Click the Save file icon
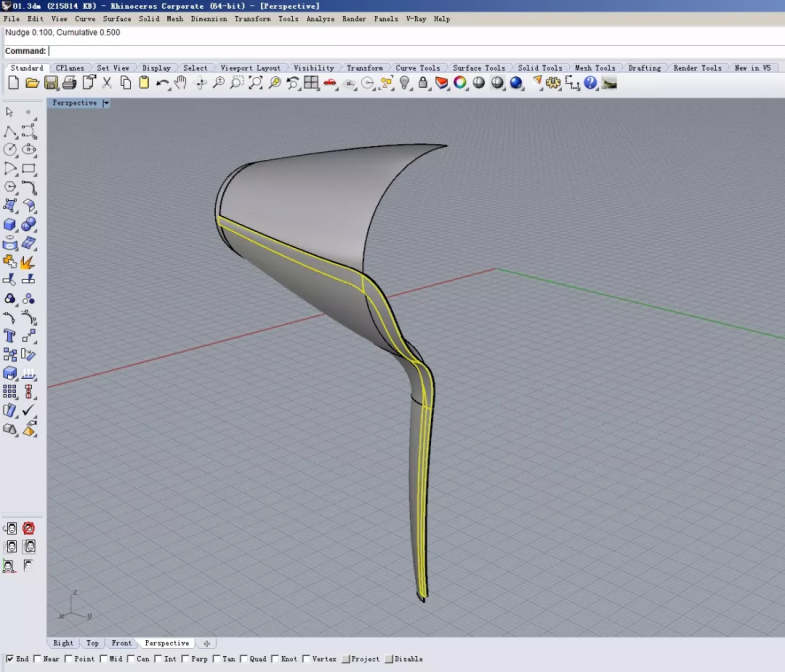Image resolution: width=785 pixels, height=672 pixels. (x=51, y=83)
